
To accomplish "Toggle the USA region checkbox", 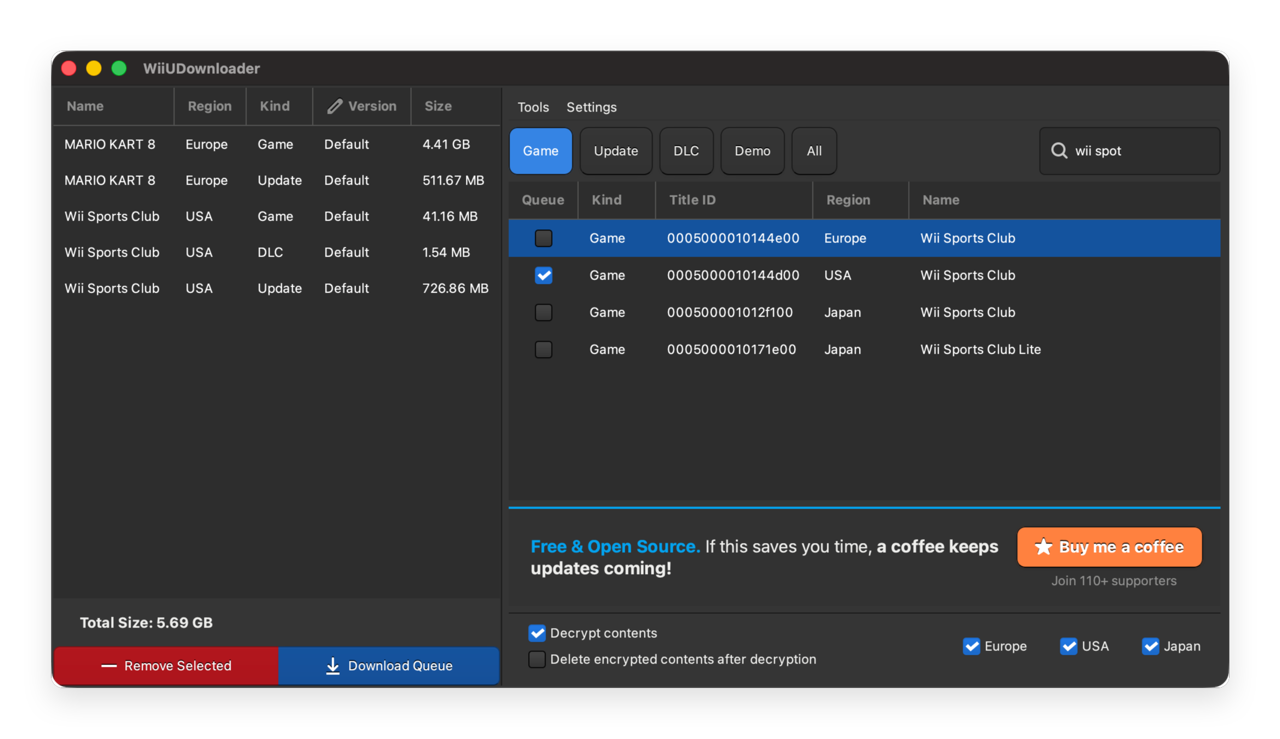I will coord(1068,646).
